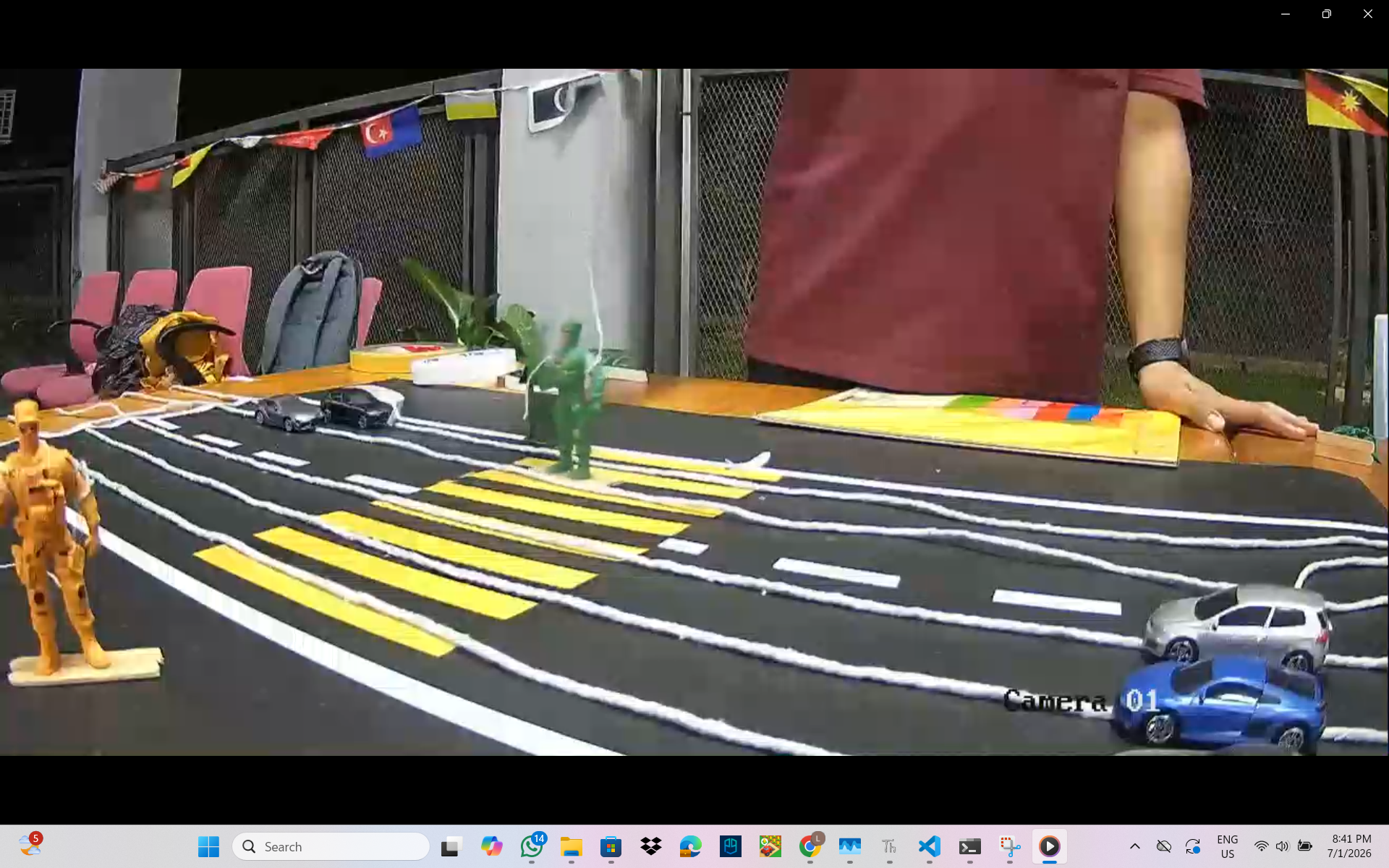This screenshot has width=1389, height=868.
Task: Open the Terminal app from the taskbar
Action: point(970,846)
